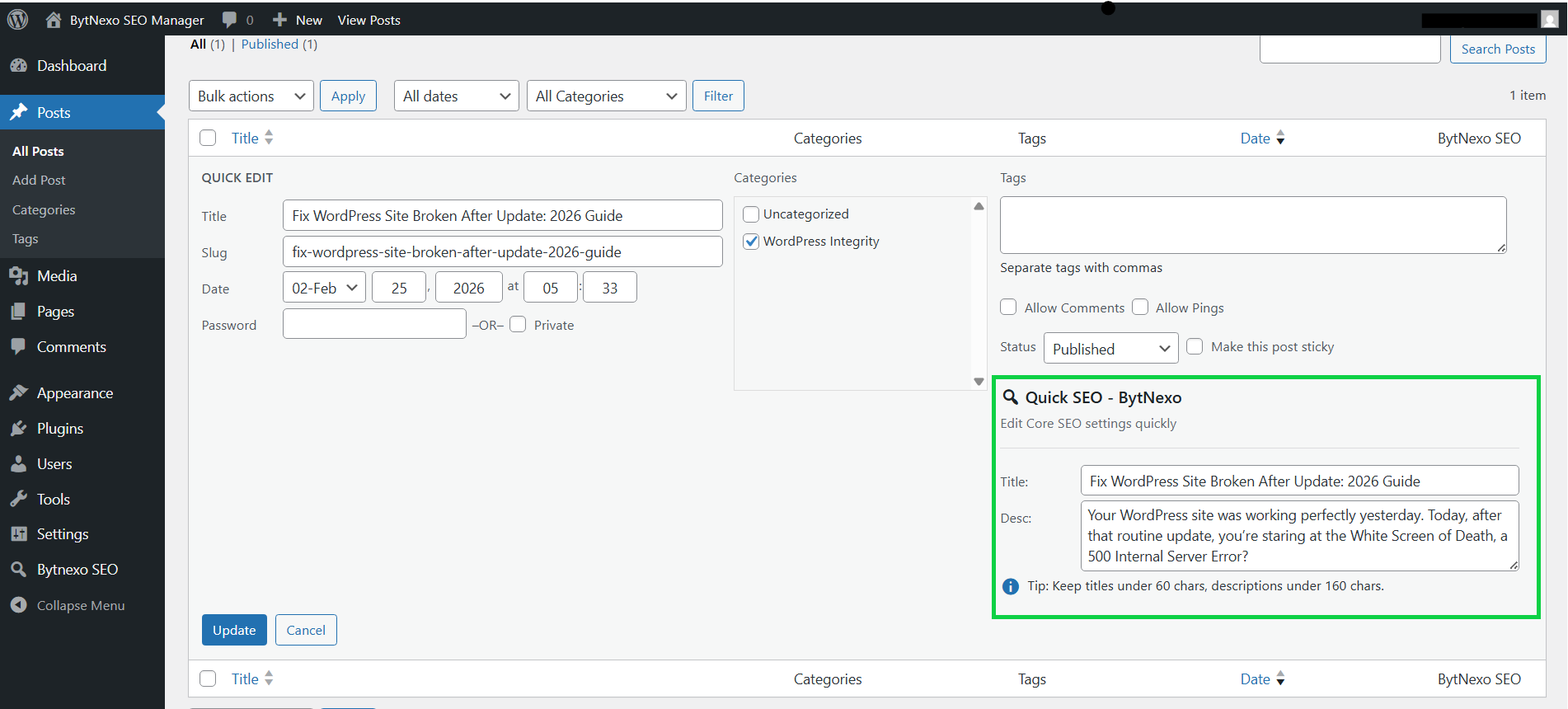
Task: Tick Make this post sticky
Action: pos(1195,347)
